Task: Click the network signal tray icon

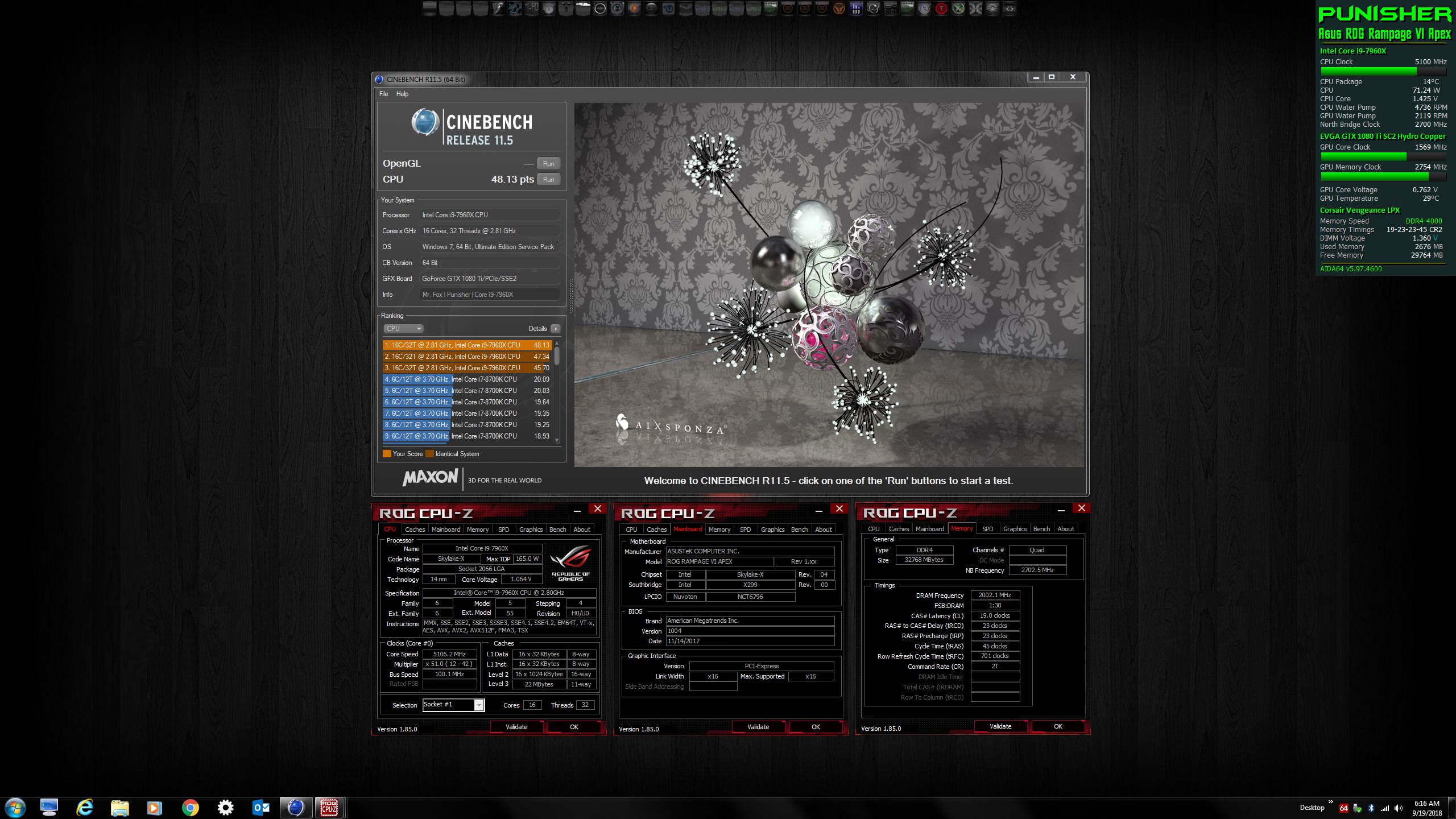Action: pyautogui.click(x=1385, y=808)
